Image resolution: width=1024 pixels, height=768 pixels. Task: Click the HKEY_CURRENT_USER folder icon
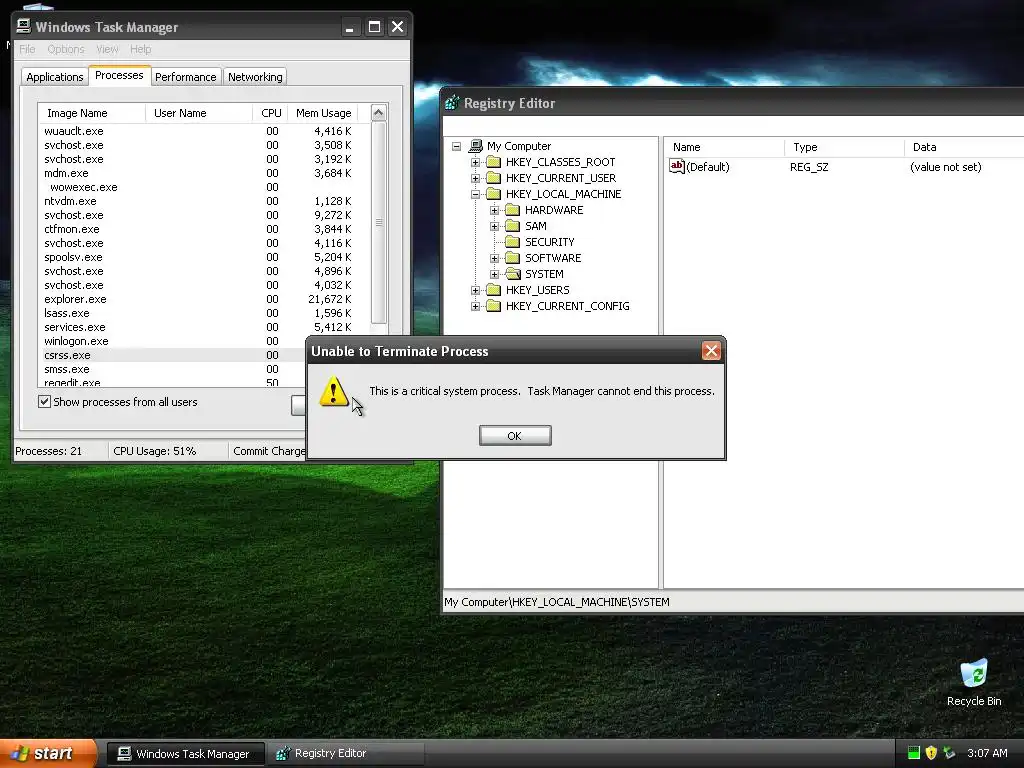(x=494, y=178)
